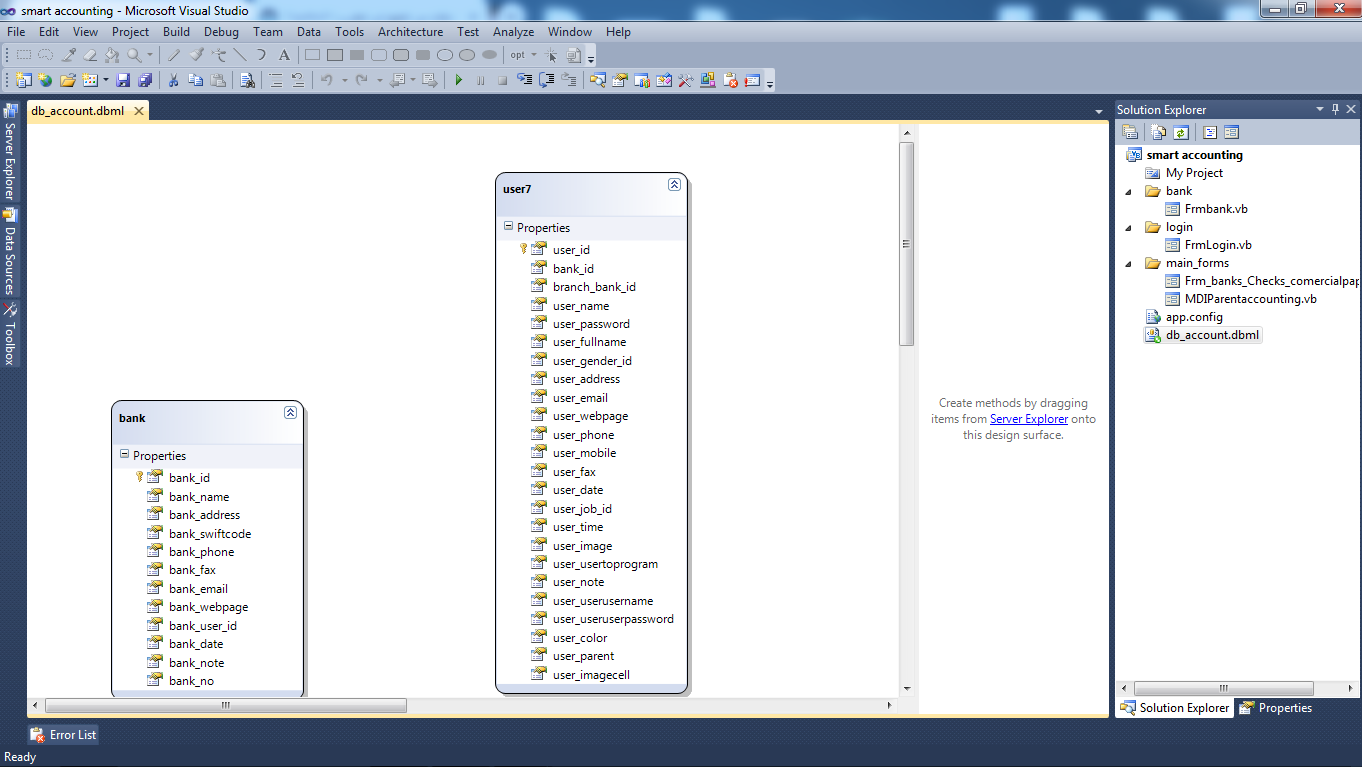Open the Build menu
The height and width of the screenshot is (767, 1362).
point(176,32)
